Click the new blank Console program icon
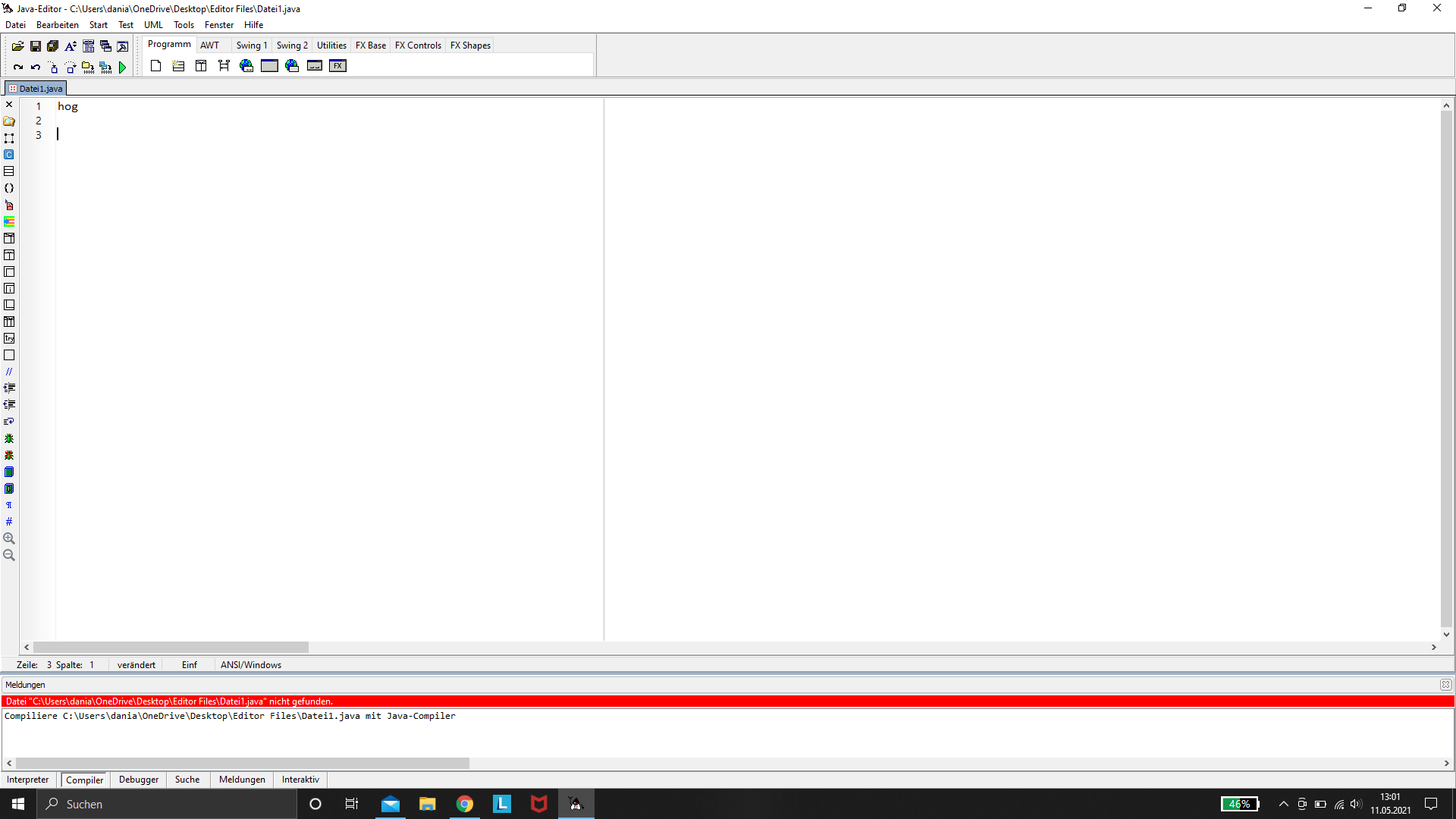 point(155,66)
